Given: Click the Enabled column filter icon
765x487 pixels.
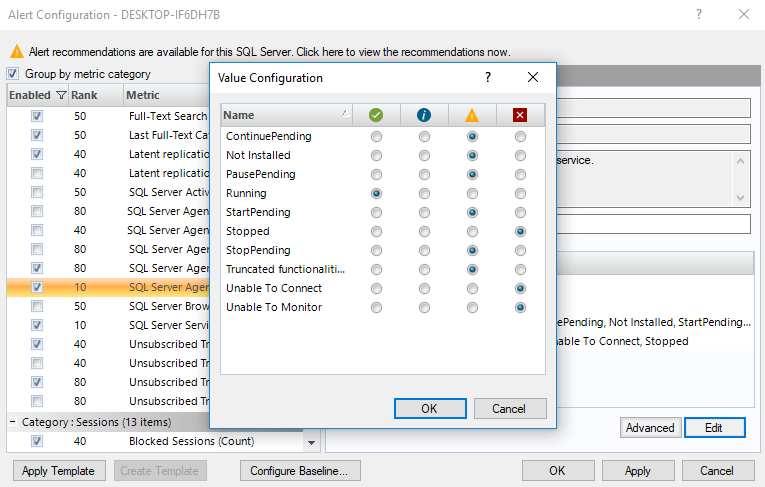Looking at the screenshot, I should [x=61, y=96].
